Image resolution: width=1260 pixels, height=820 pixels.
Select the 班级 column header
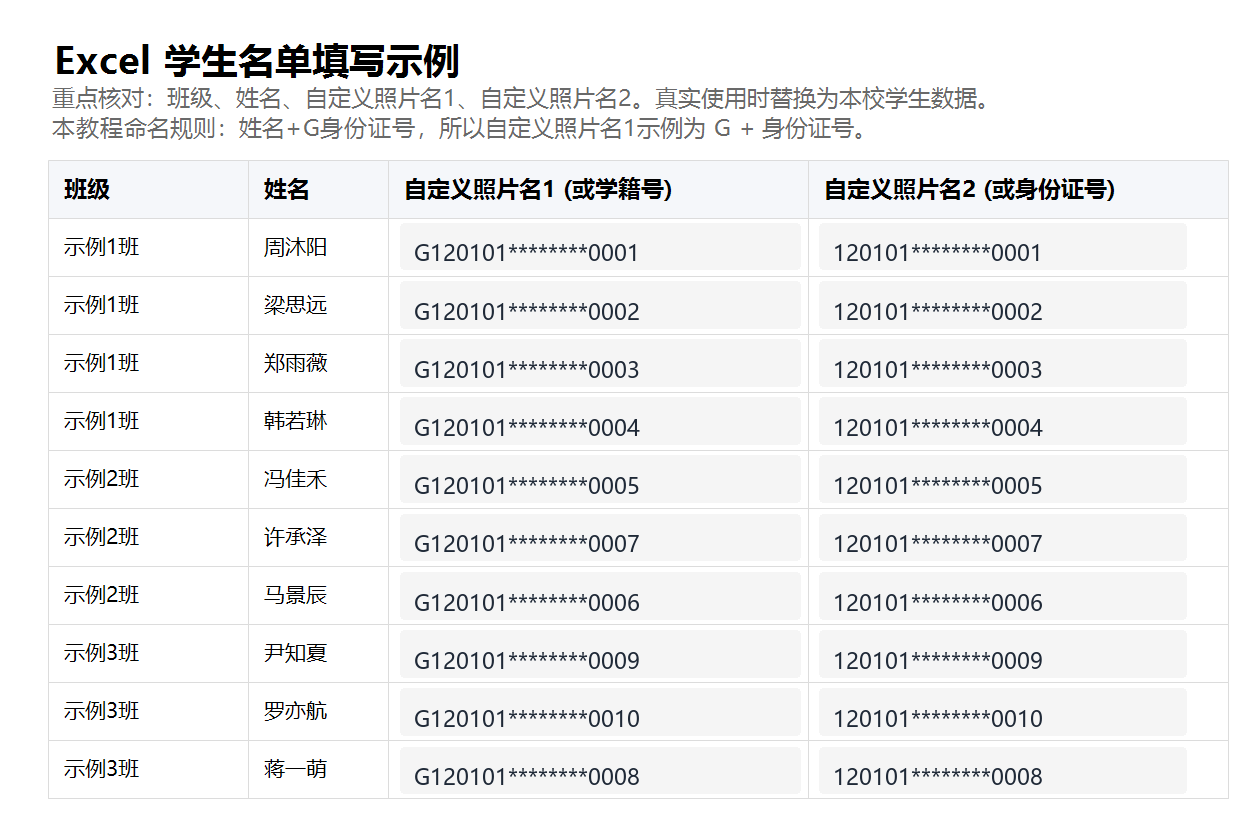click(x=148, y=189)
